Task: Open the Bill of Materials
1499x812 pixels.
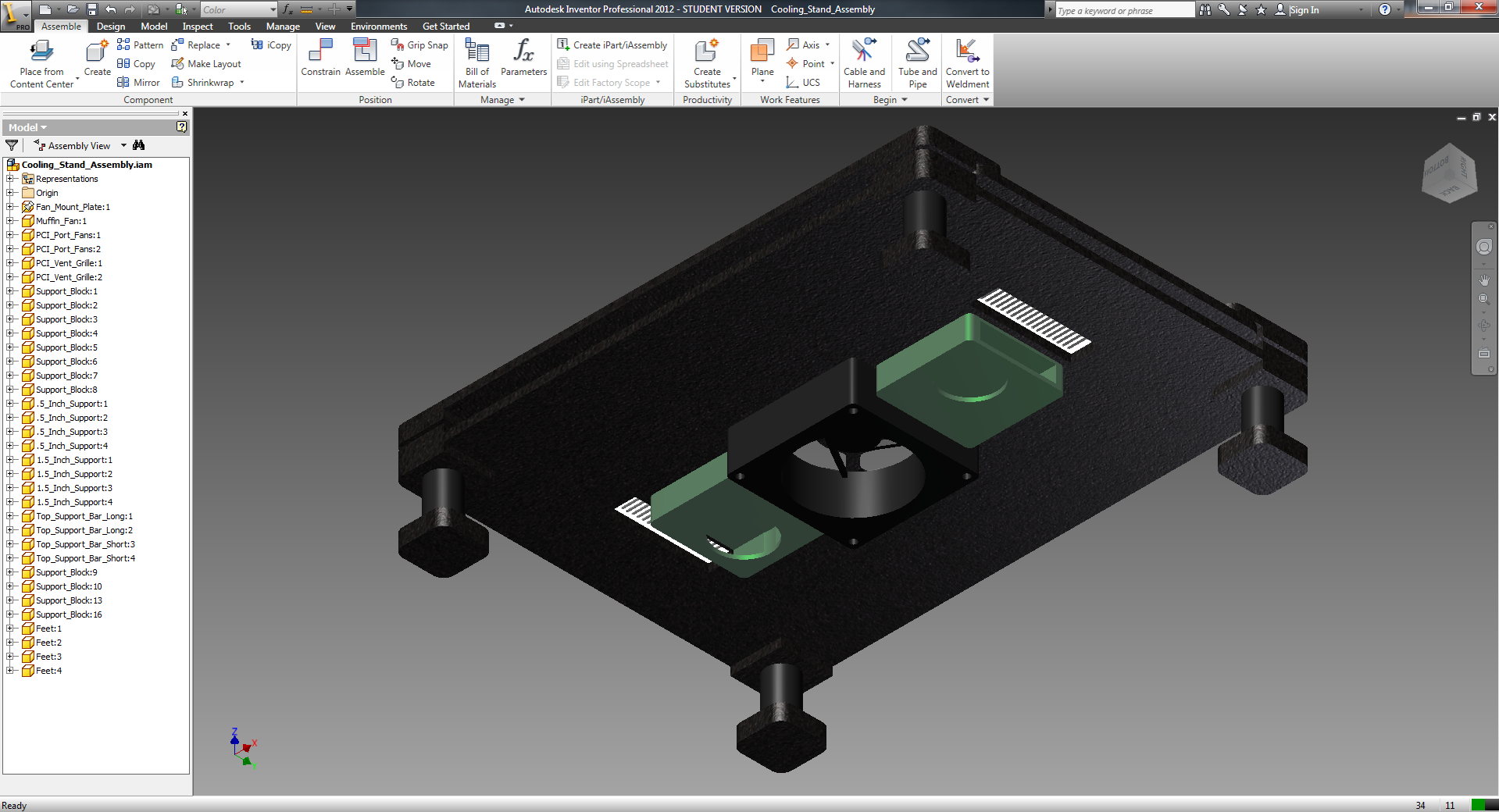Action: pos(477,62)
